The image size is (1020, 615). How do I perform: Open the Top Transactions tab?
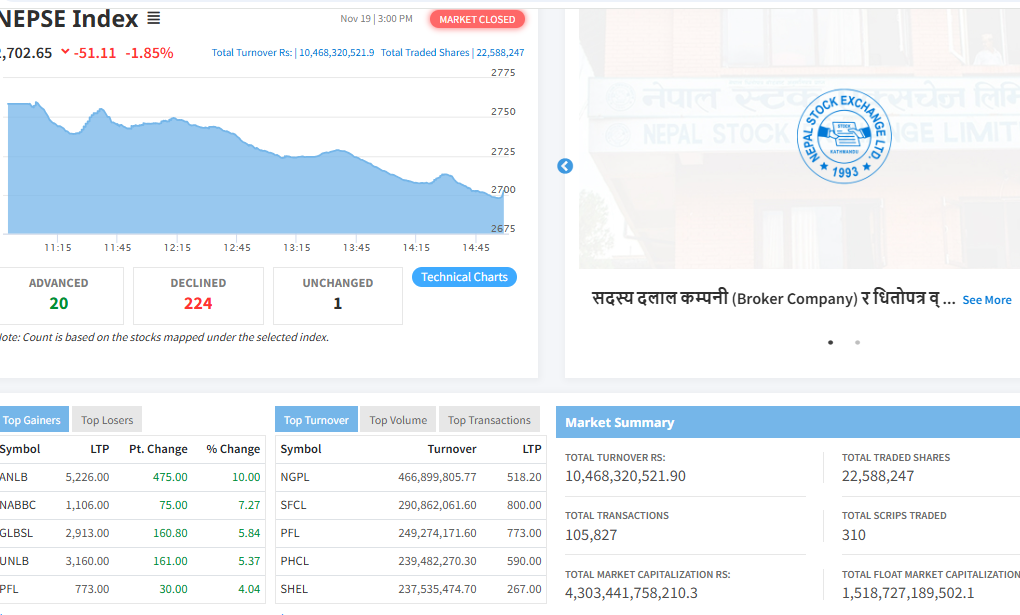489,420
